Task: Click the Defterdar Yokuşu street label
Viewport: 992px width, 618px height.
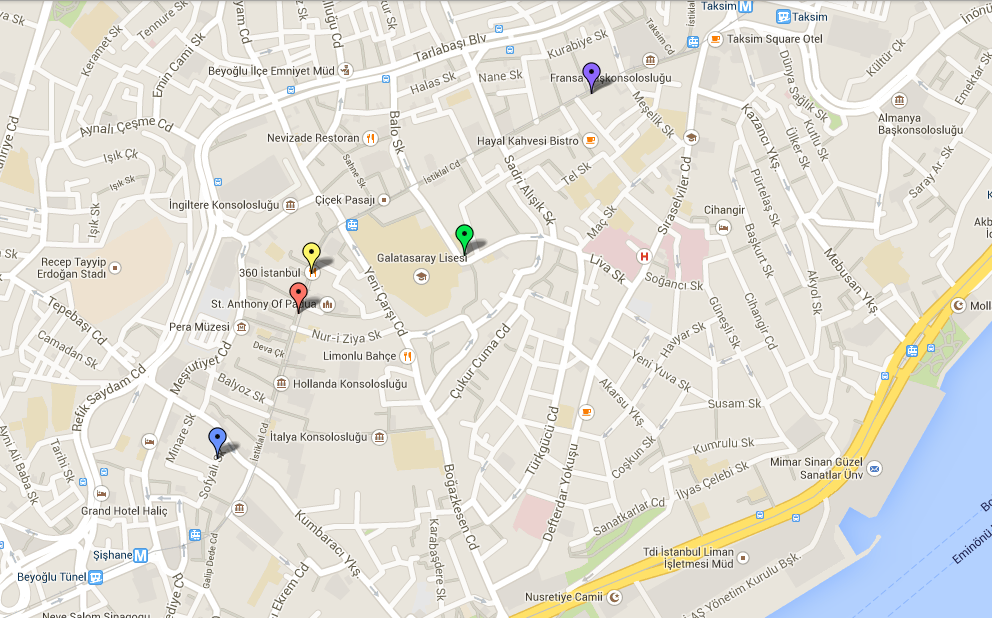Action: (x=561, y=492)
